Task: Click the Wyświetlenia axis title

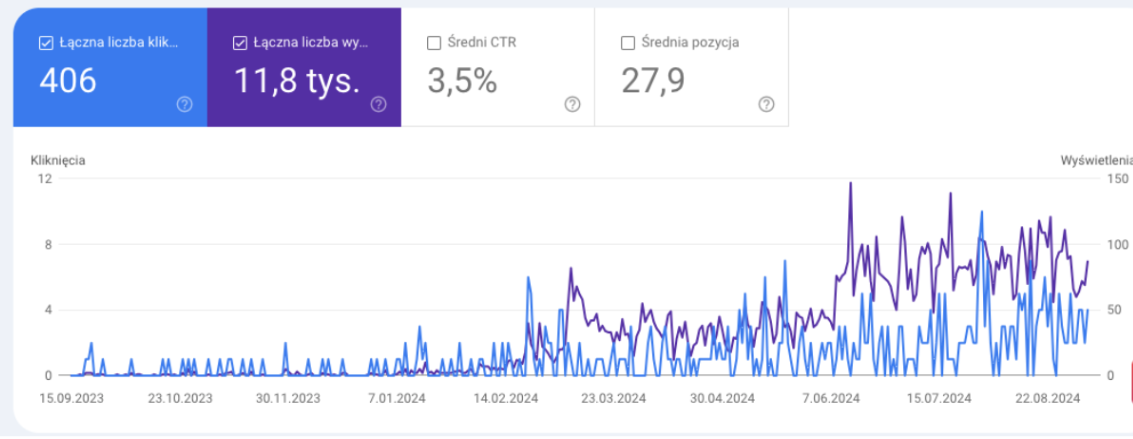Action: click(x=1096, y=160)
